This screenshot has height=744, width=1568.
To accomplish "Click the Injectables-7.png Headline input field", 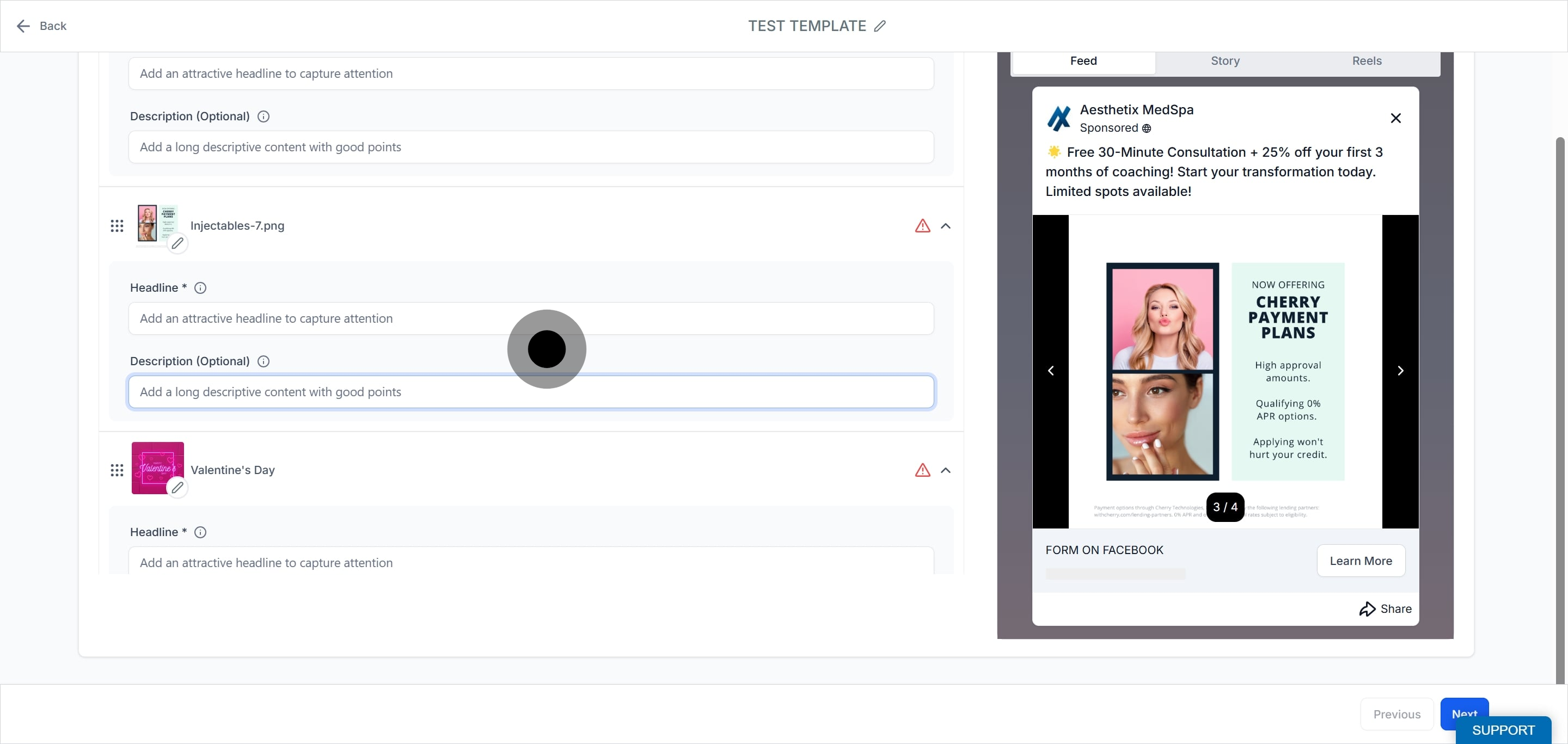I will [531, 319].
